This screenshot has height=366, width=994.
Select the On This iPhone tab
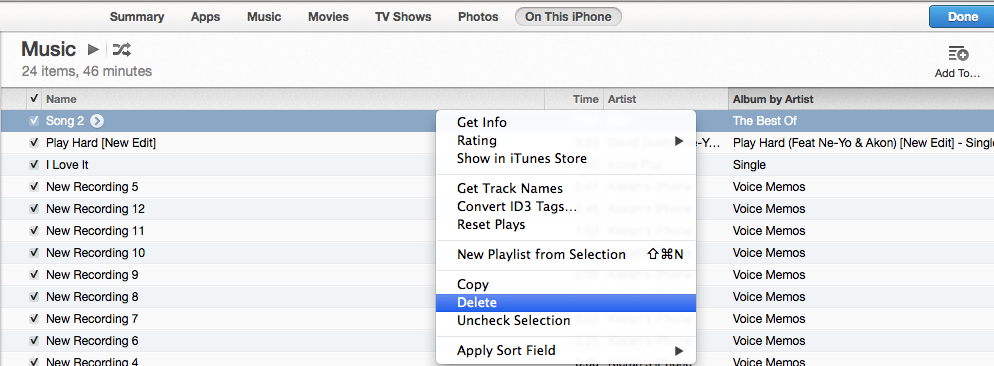pyautogui.click(x=568, y=17)
